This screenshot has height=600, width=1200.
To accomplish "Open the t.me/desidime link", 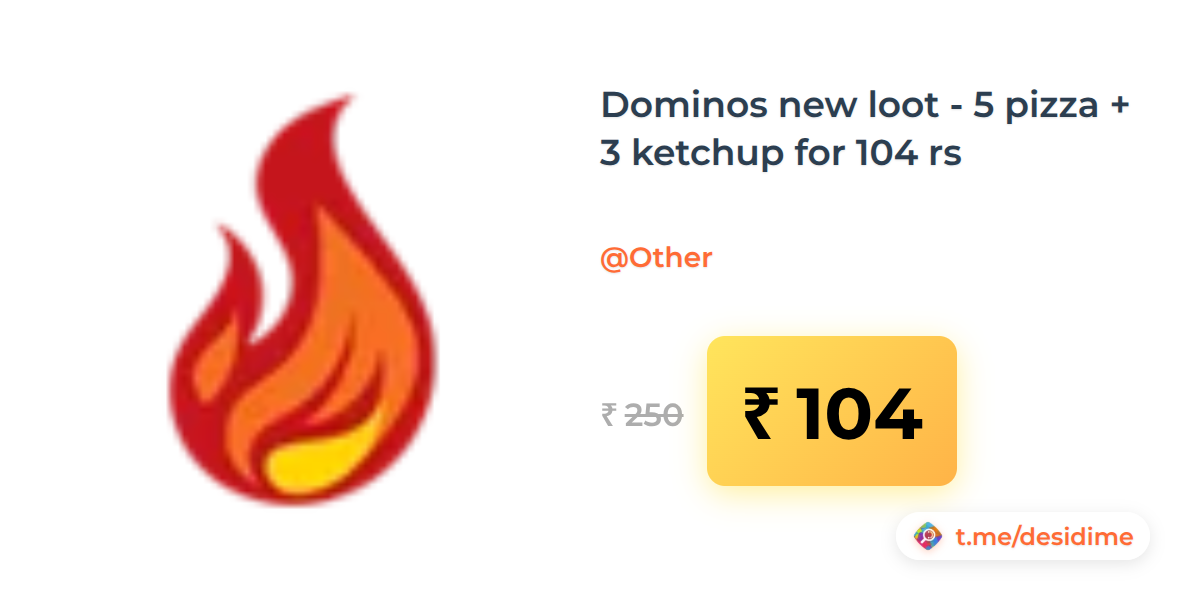I will coord(1044,537).
